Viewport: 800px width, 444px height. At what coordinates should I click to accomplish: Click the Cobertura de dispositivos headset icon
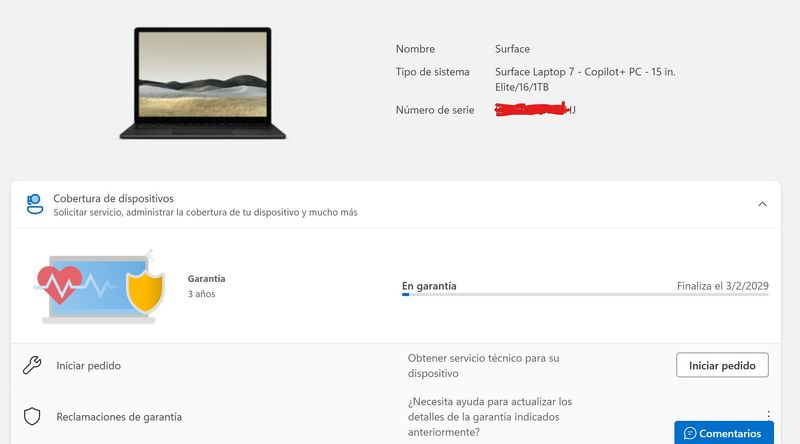tap(35, 204)
